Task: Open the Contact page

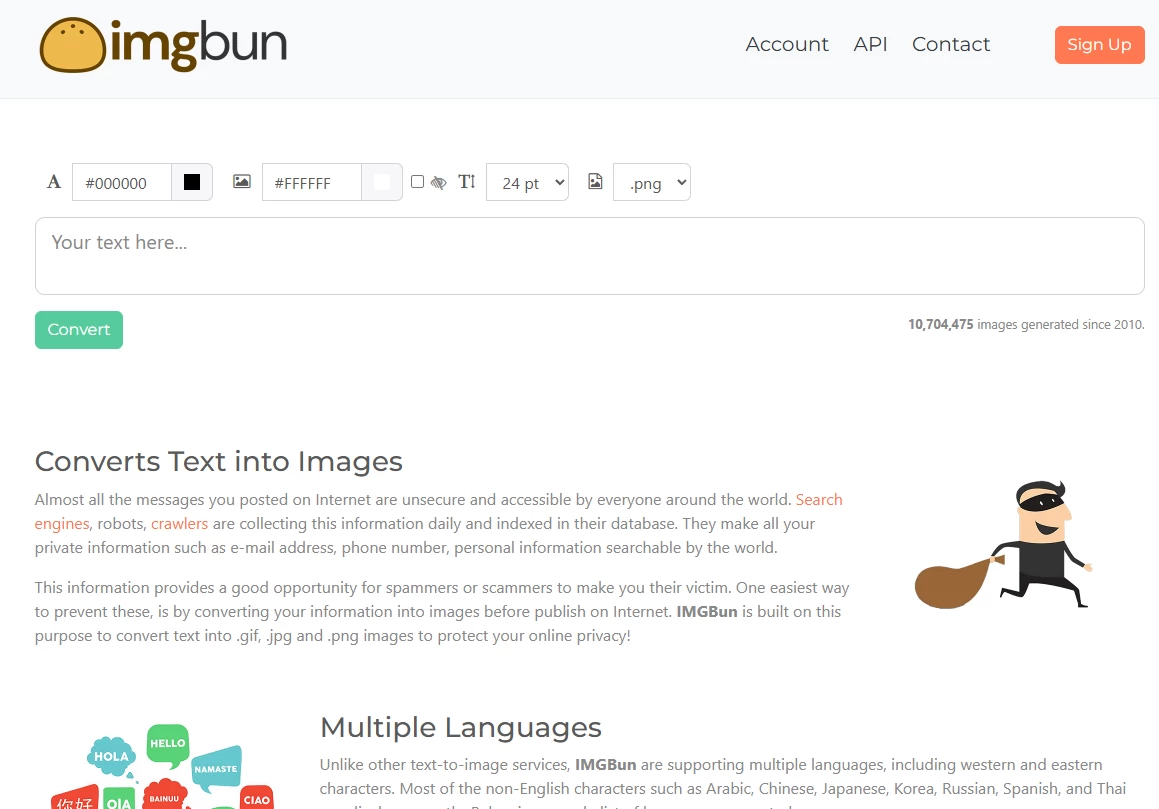Action: coord(950,45)
